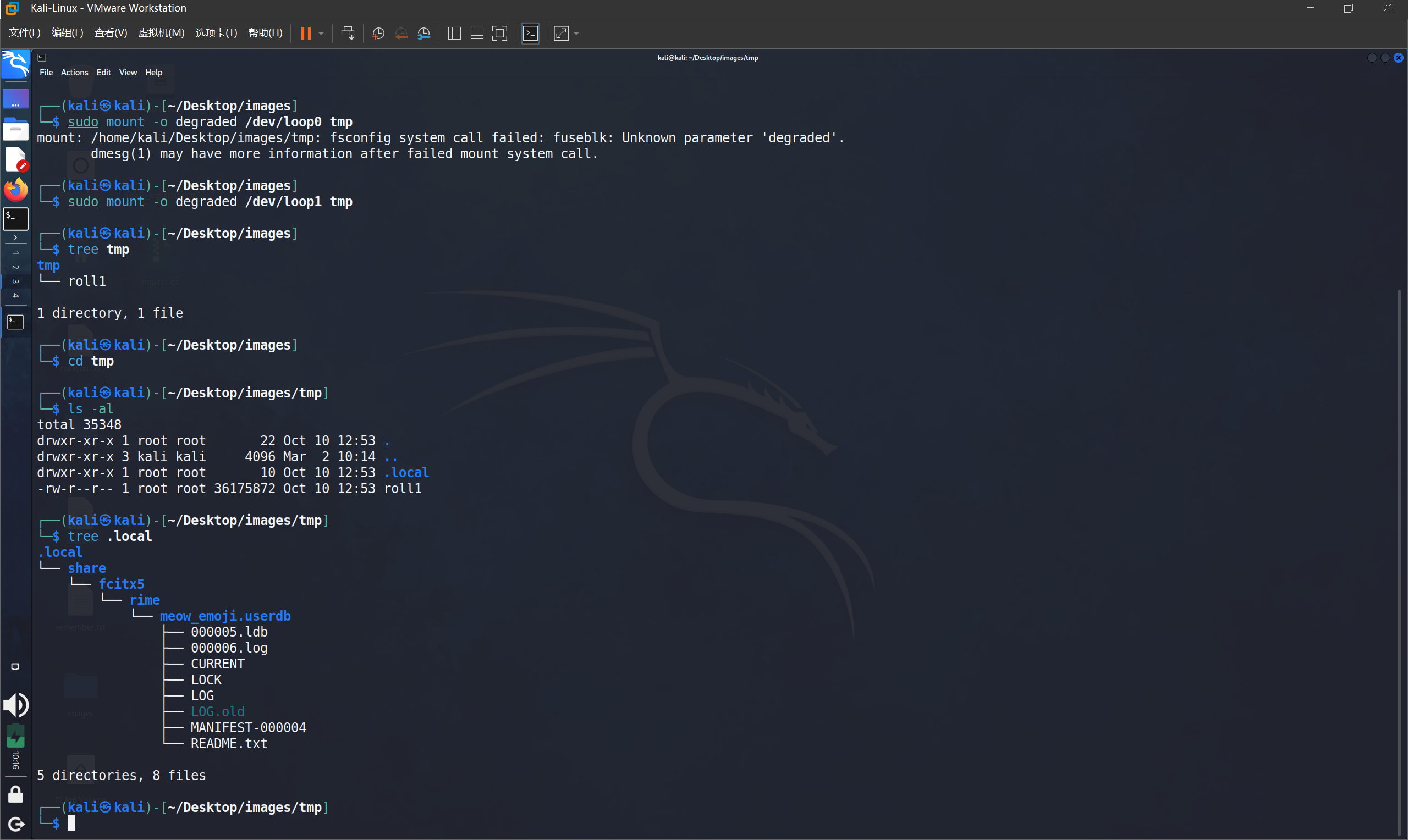Open the terminal Edit menu
The height and width of the screenshot is (840, 1408).
click(103, 73)
